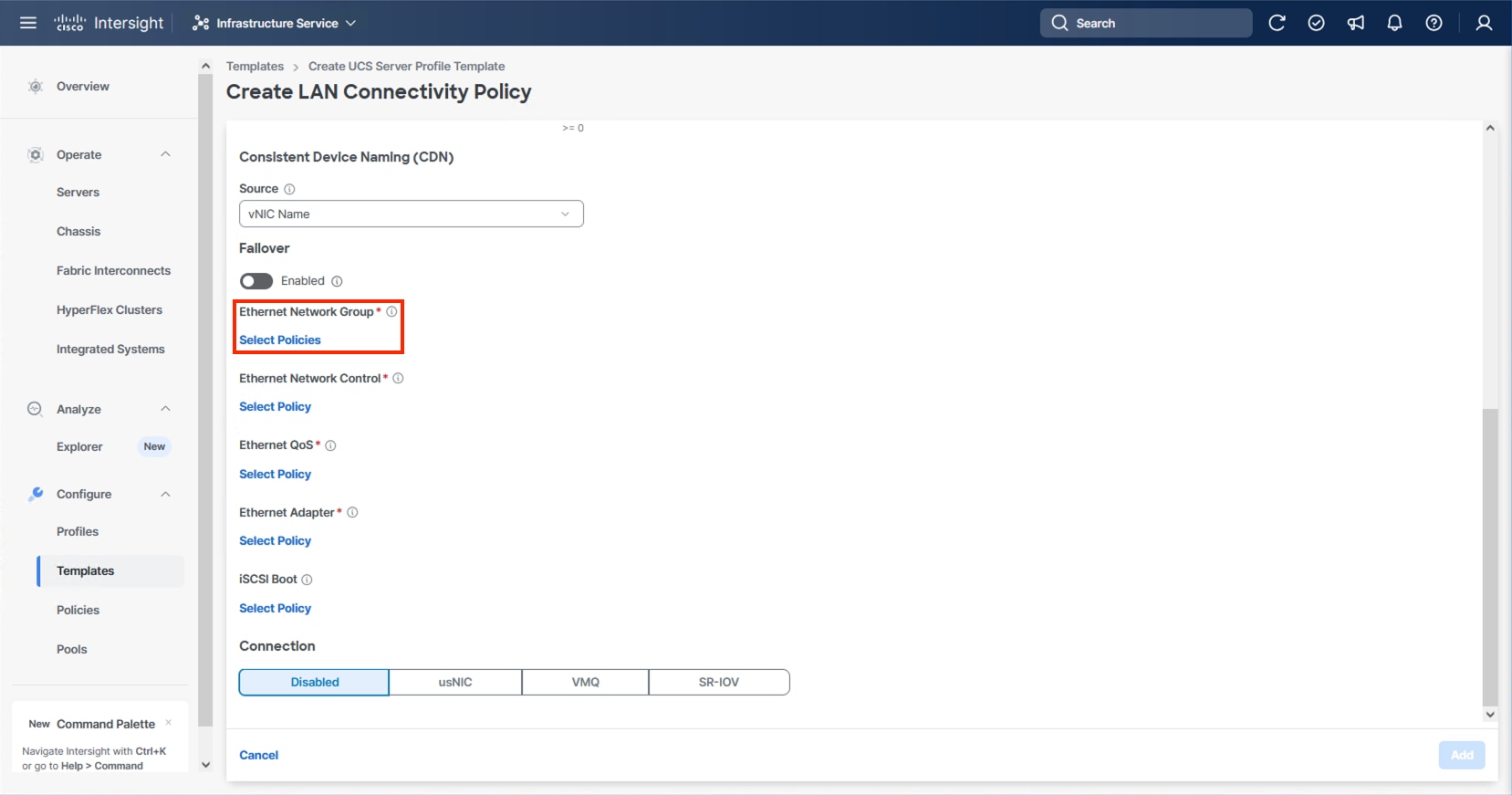1512x795 pixels.
Task: Click the Add button
Action: click(1462, 755)
